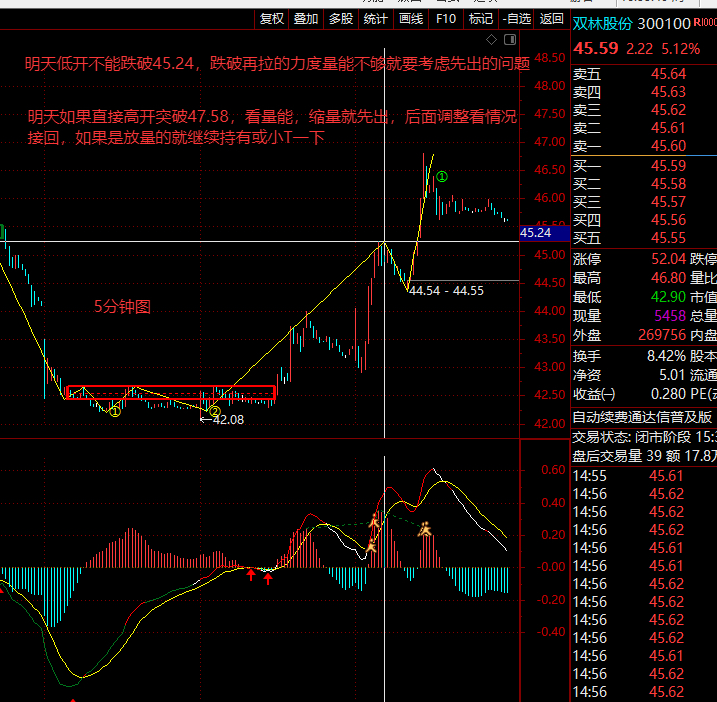Viewport: 717px width, 702px height.
Task: Click the 卖一 price 45.60
Action: tap(669, 146)
